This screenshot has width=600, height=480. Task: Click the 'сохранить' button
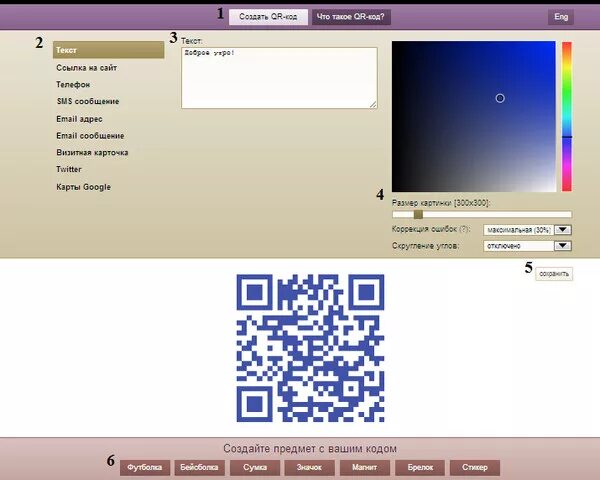(554, 274)
